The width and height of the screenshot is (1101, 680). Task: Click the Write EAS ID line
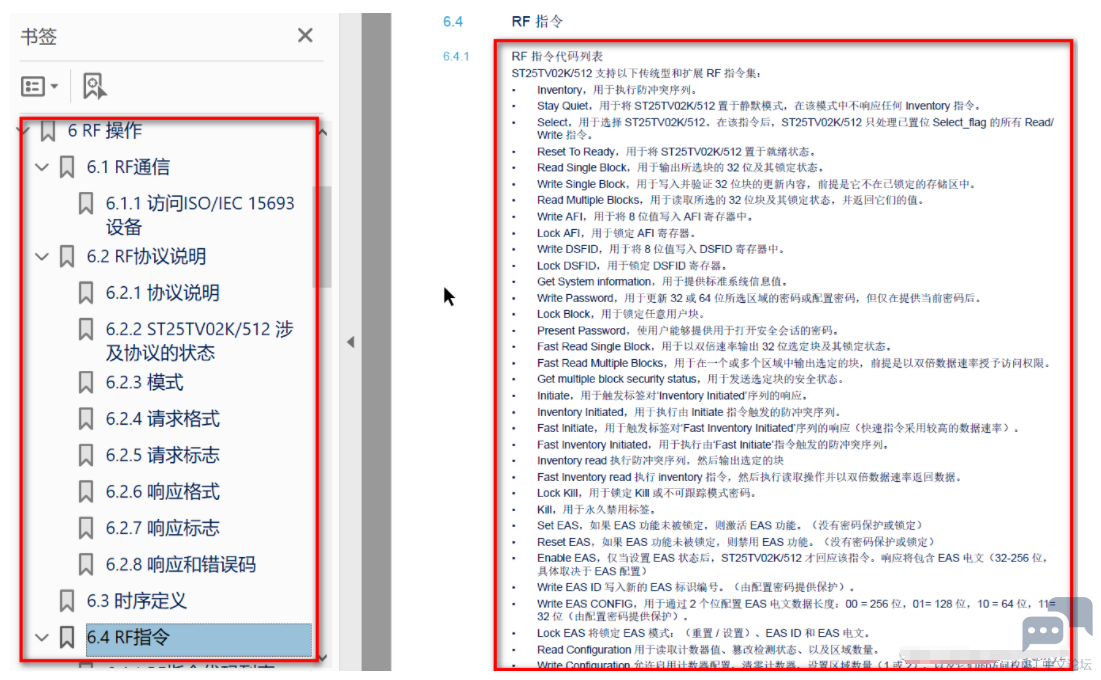pyautogui.click(x=697, y=587)
